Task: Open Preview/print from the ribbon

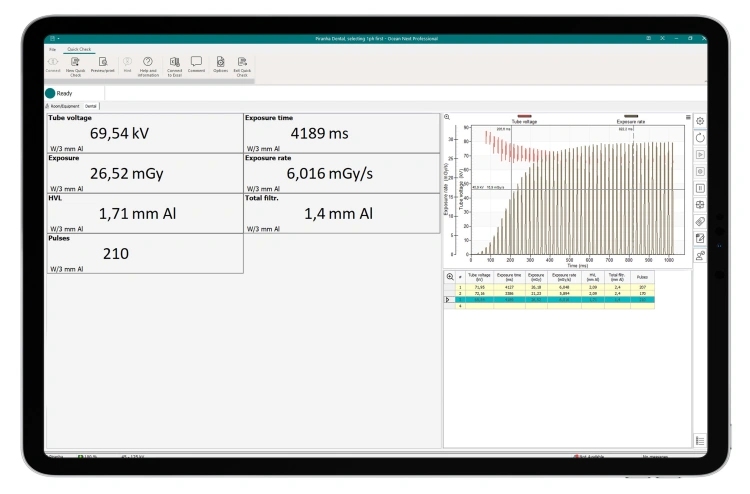Action: tap(102, 62)
